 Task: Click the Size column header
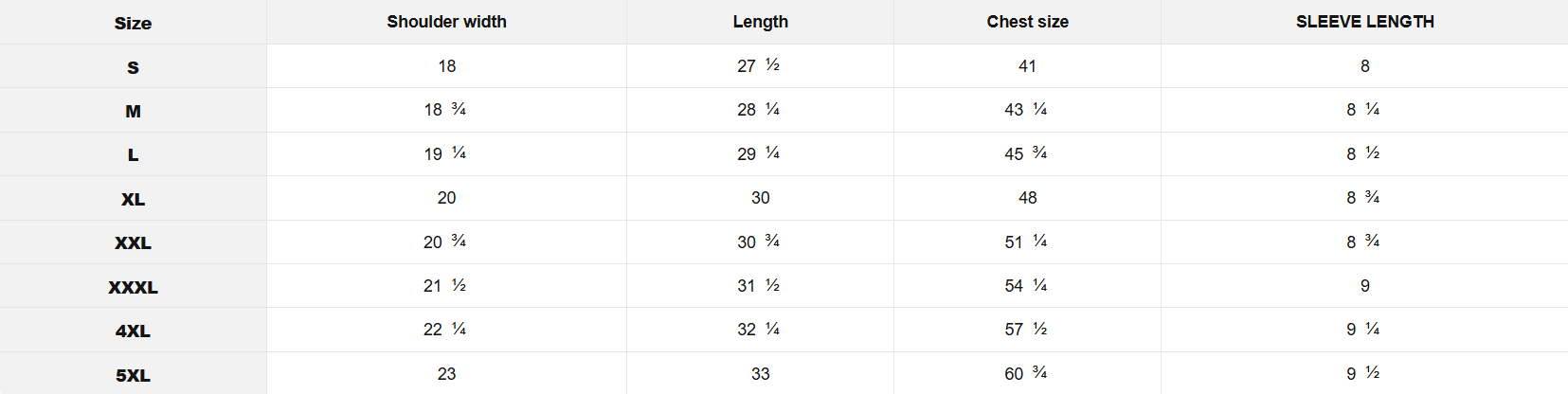(x=133, y=23)
